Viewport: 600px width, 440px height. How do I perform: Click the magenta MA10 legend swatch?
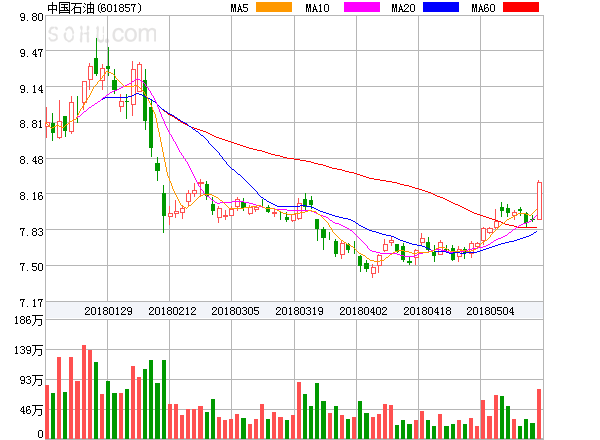pos(362,7)
